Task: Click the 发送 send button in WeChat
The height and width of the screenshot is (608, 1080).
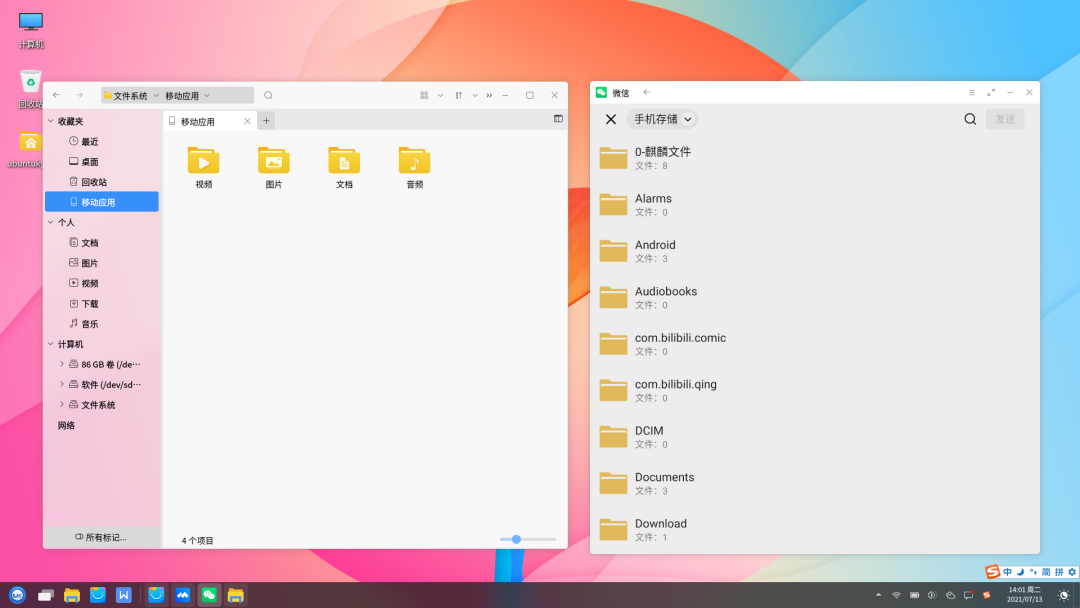Action: click(1005, 118)
